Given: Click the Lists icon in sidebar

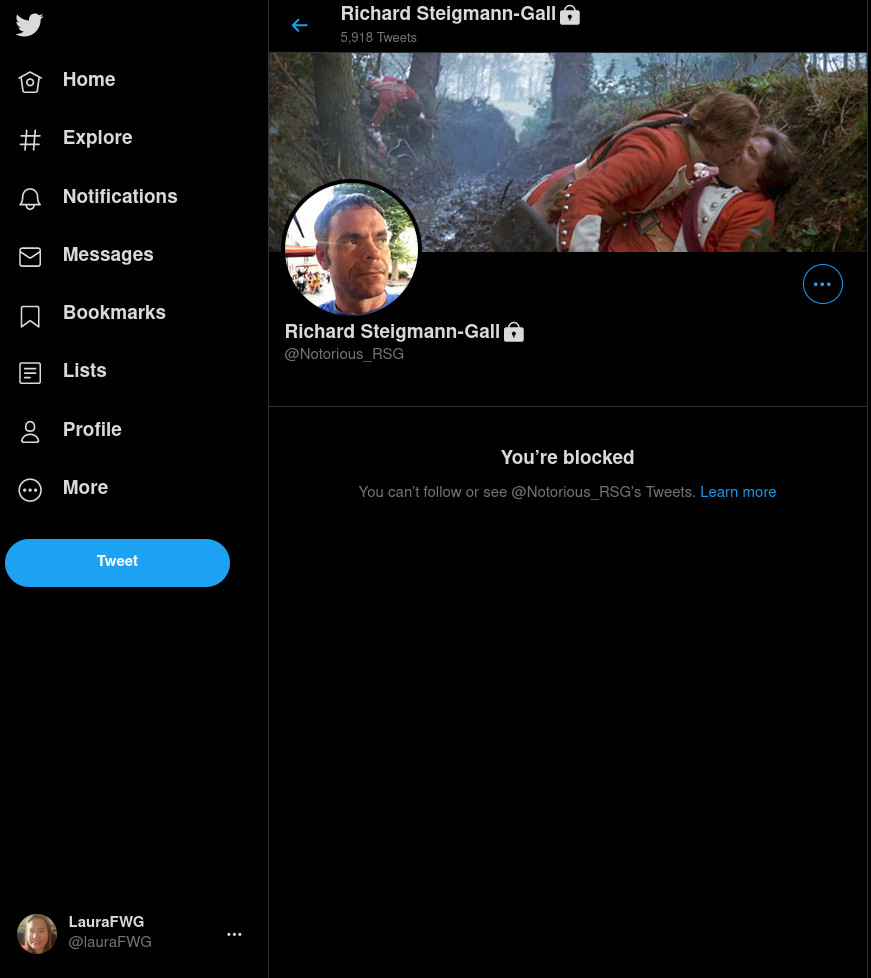Looking at the screenshot, I should (30, 373).
